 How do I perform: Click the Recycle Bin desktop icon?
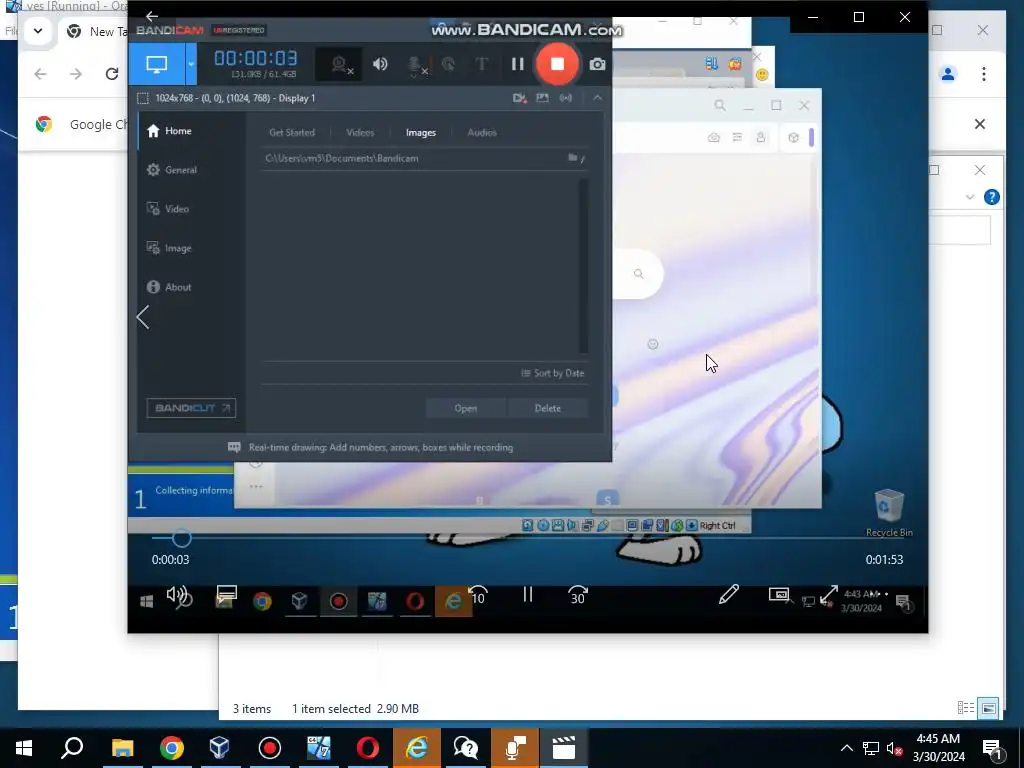pyautogui.click(x=889, y=513)
